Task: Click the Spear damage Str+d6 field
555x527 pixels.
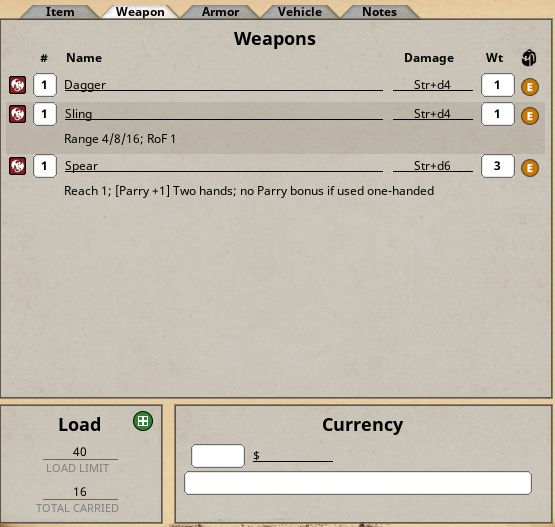Action: click(433, 166)
